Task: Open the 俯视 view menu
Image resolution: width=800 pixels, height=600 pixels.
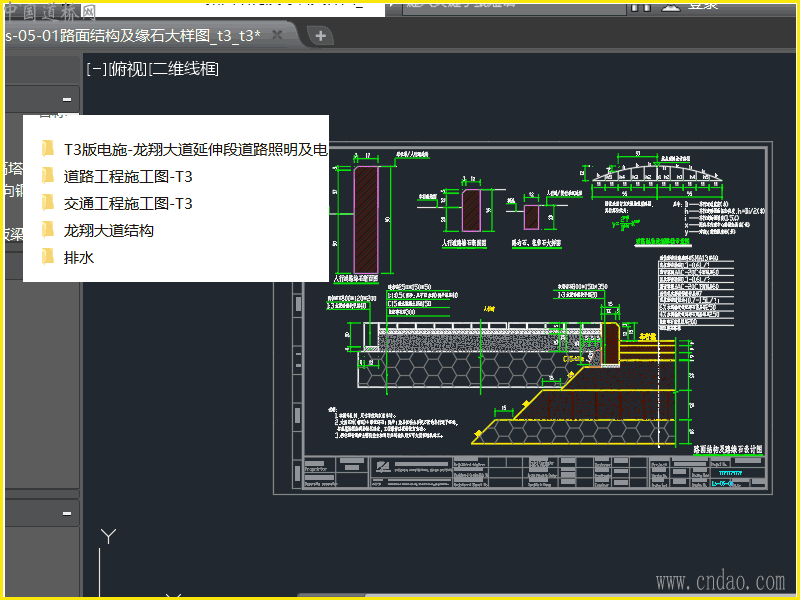Action: click(x=128, y=69)
